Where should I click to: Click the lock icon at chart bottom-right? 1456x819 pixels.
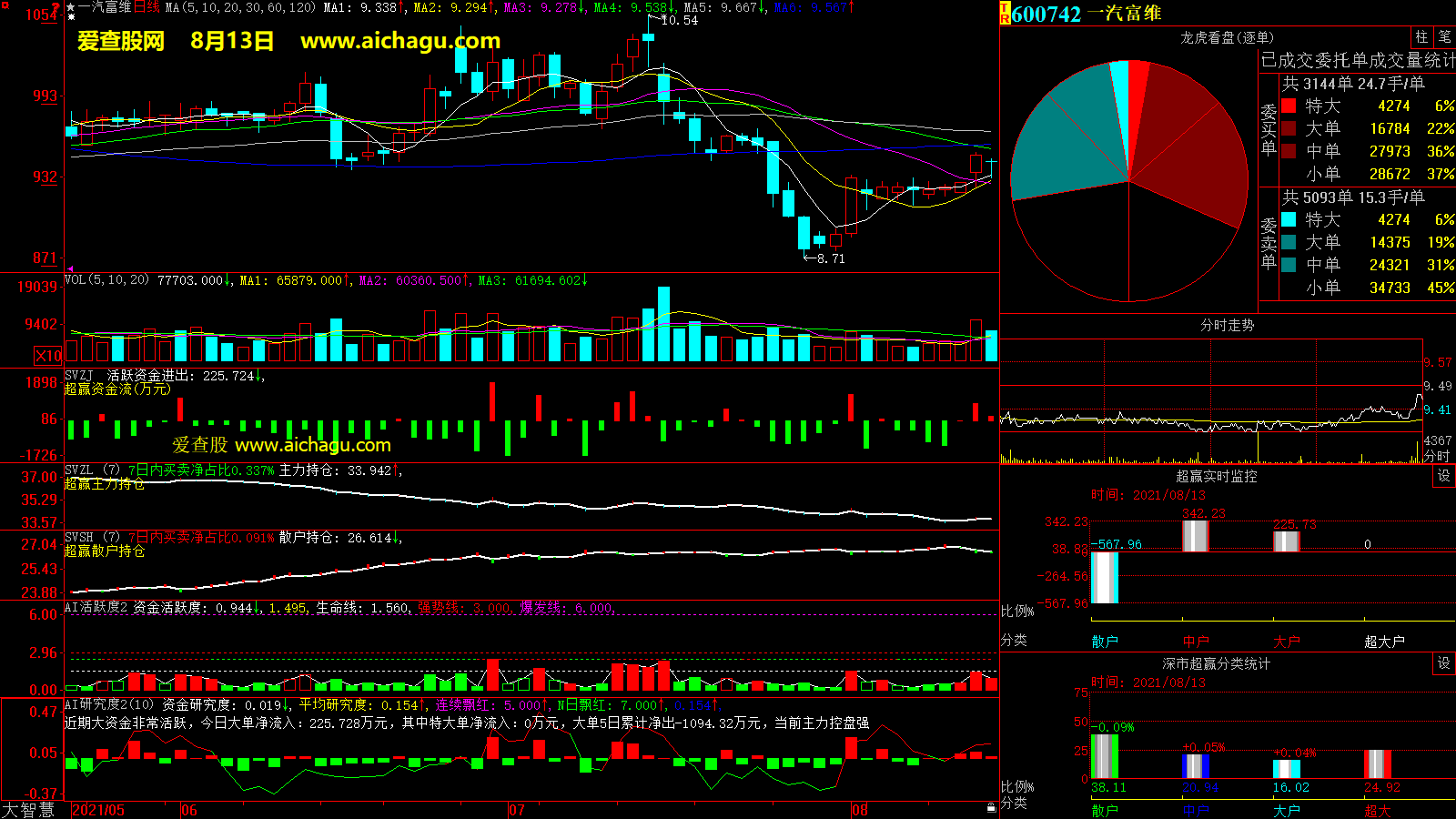click(991, 807)
